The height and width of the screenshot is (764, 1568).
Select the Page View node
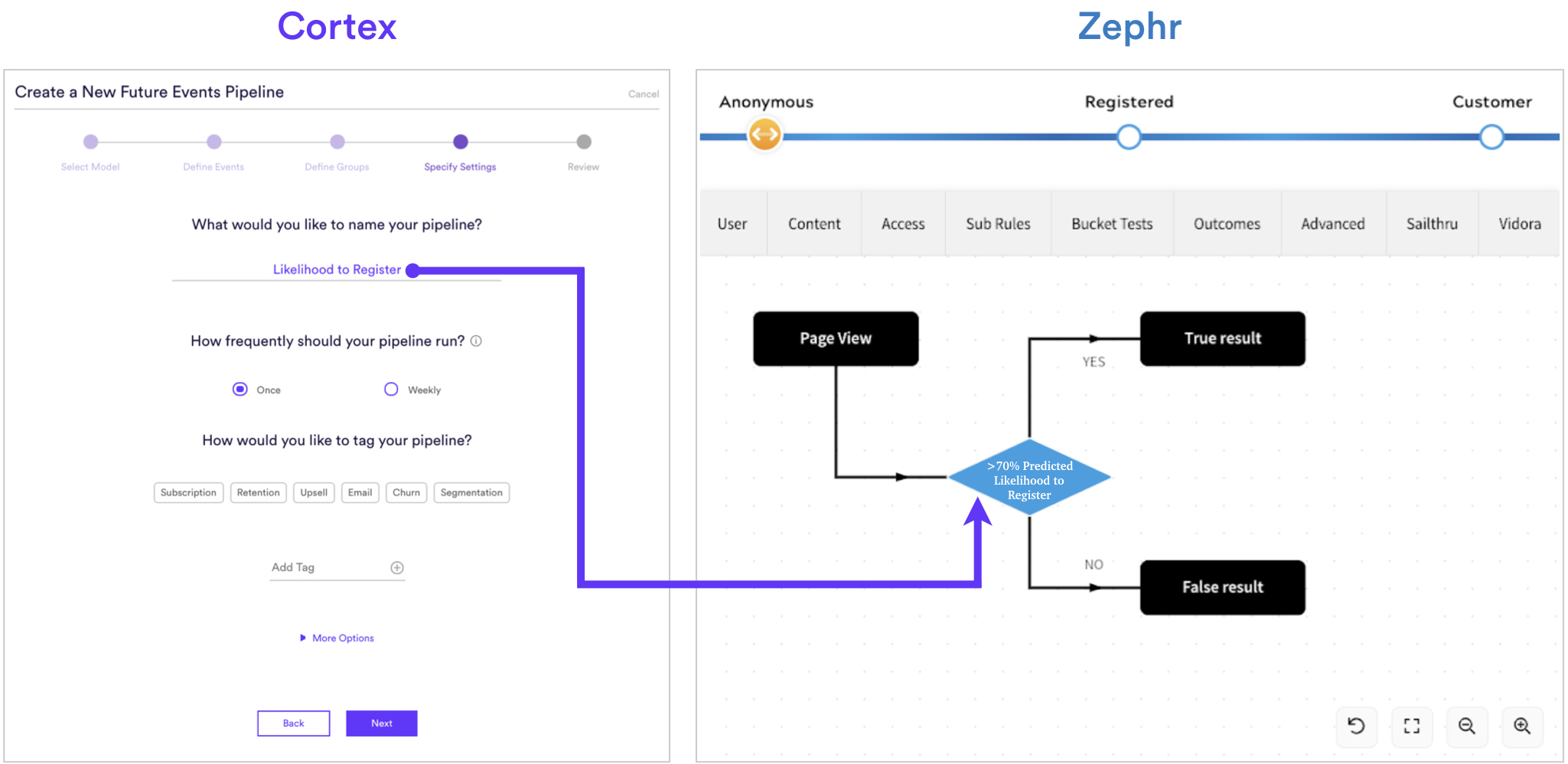836,338
